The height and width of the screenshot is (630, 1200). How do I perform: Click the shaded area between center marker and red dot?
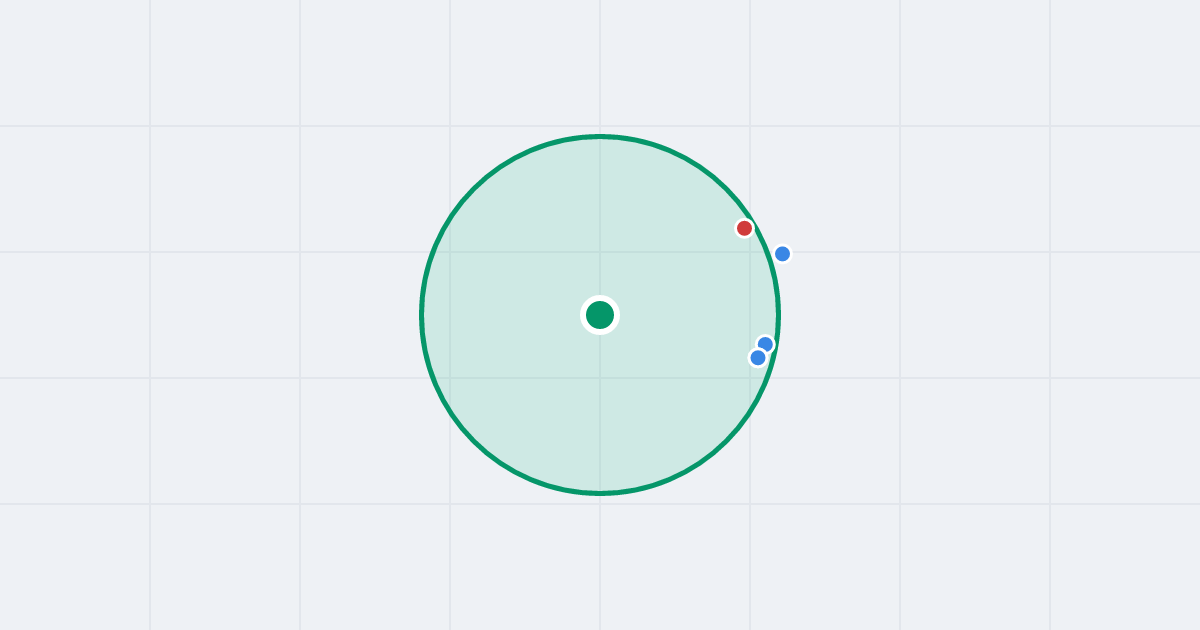coord(672,272)
